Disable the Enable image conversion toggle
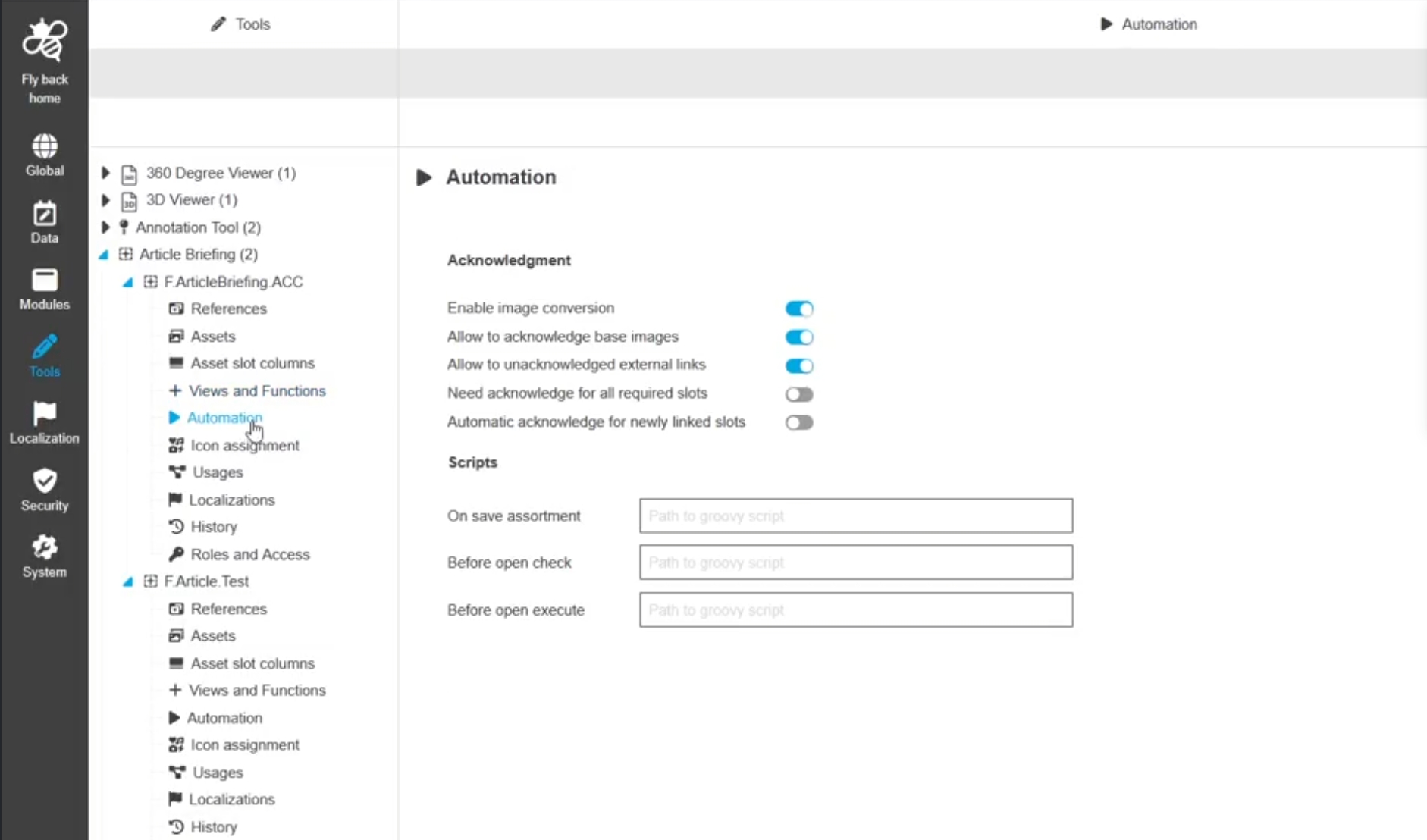1427x840 pixels. (798, 309)
